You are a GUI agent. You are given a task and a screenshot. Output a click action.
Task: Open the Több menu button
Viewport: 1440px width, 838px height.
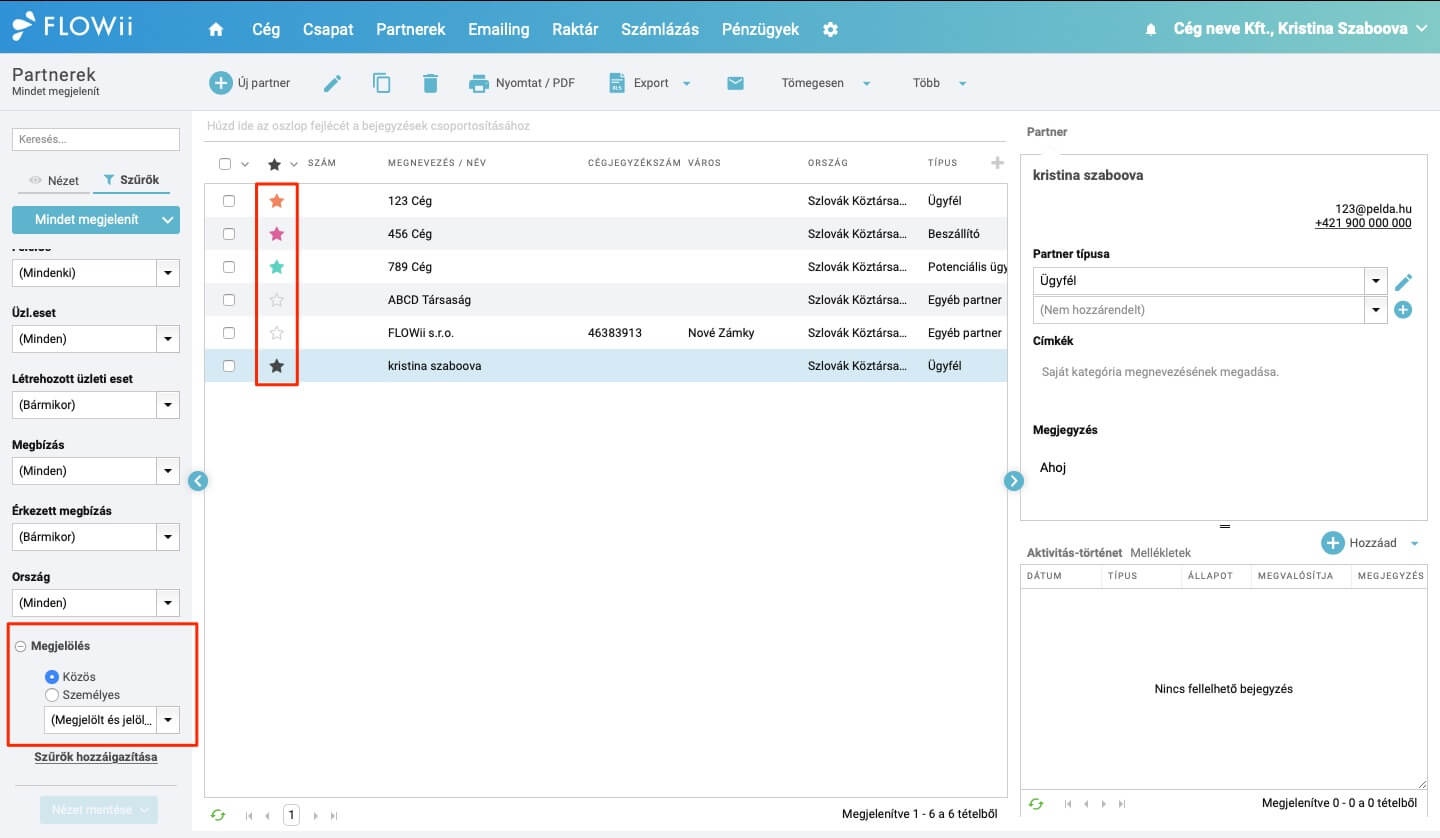(x=940, y=83)
